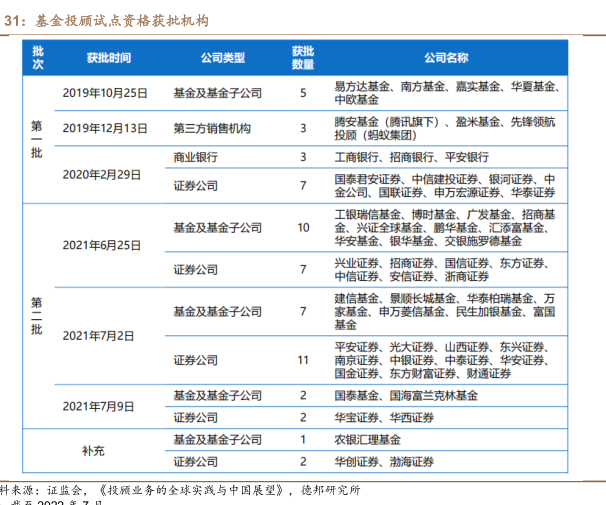The height and width of the screenshot is (505, 606).
Task: Select the 批次 column header
Action: 38,58
